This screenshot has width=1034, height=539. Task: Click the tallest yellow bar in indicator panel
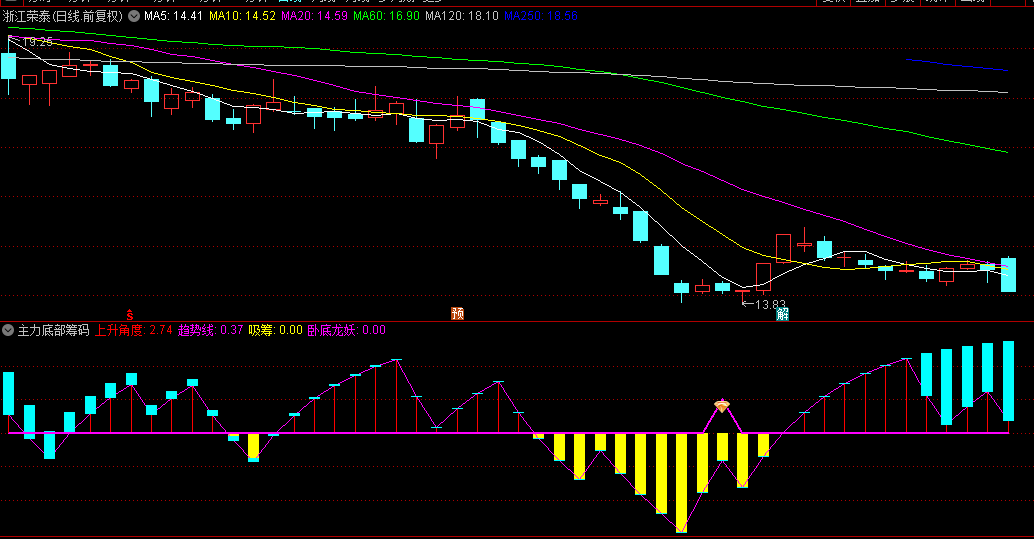click(x=681, y=482)
